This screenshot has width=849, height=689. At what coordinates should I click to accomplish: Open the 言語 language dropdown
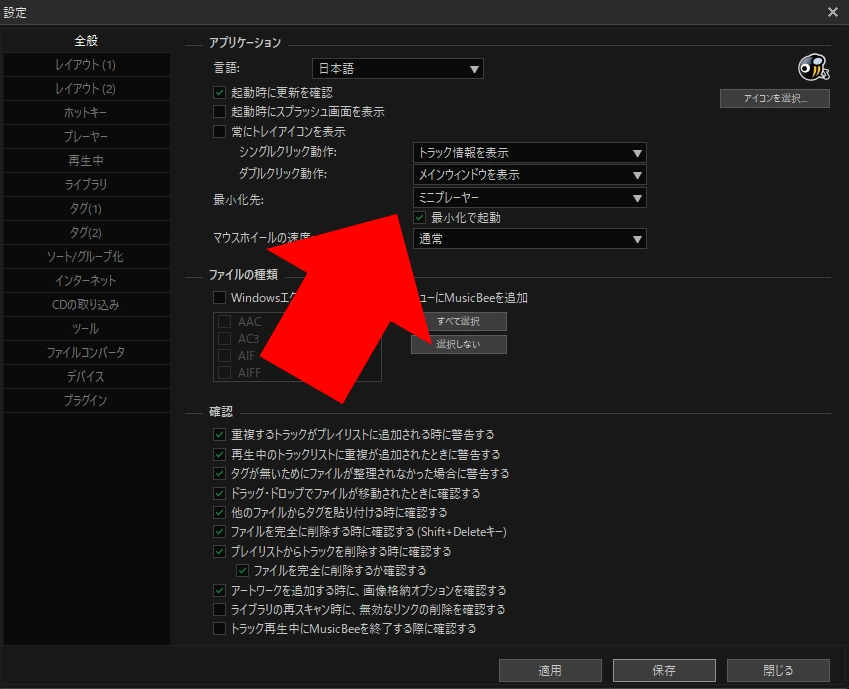[397, 68]
